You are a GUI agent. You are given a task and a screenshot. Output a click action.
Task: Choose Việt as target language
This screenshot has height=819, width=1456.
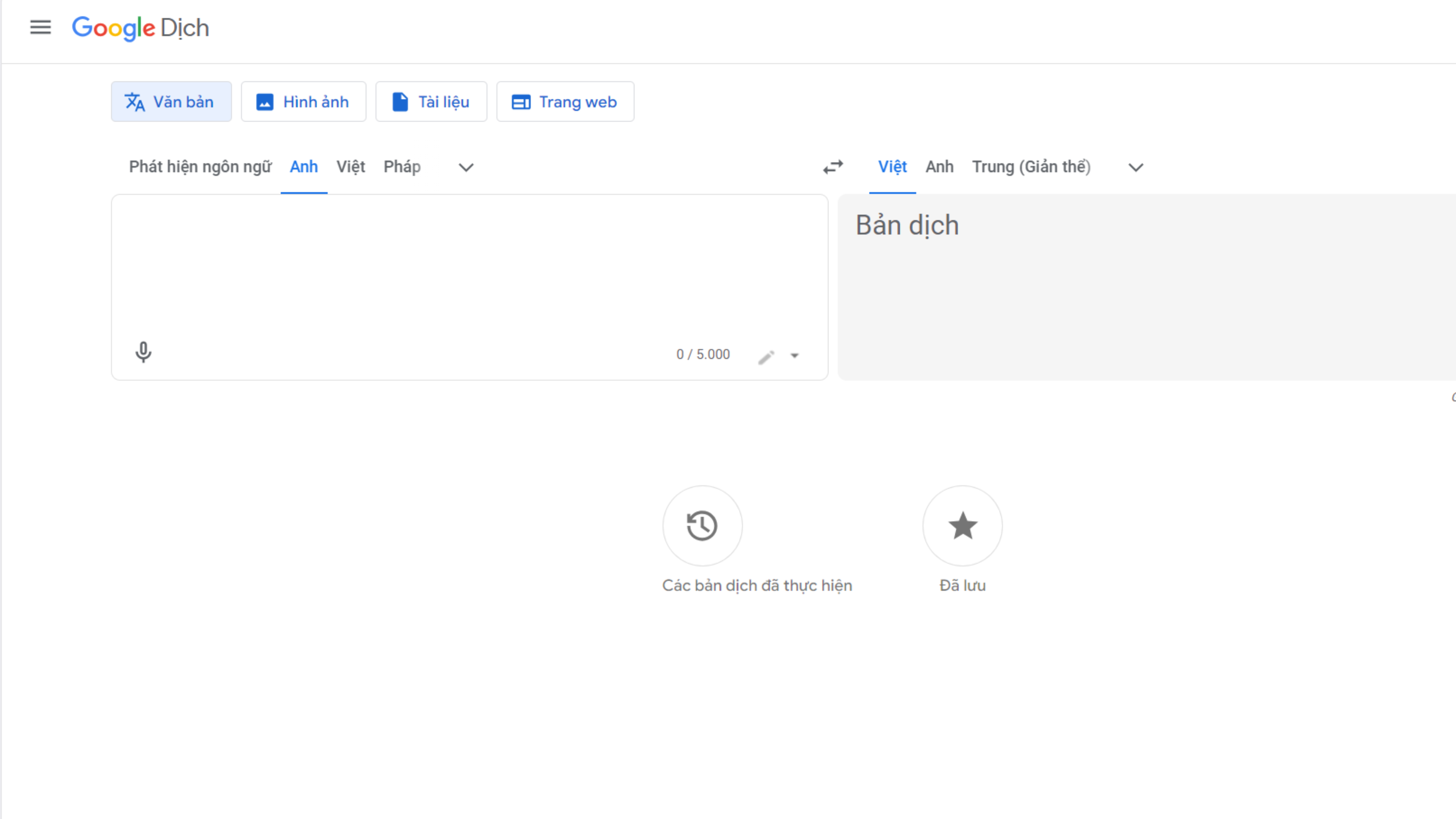893,167
